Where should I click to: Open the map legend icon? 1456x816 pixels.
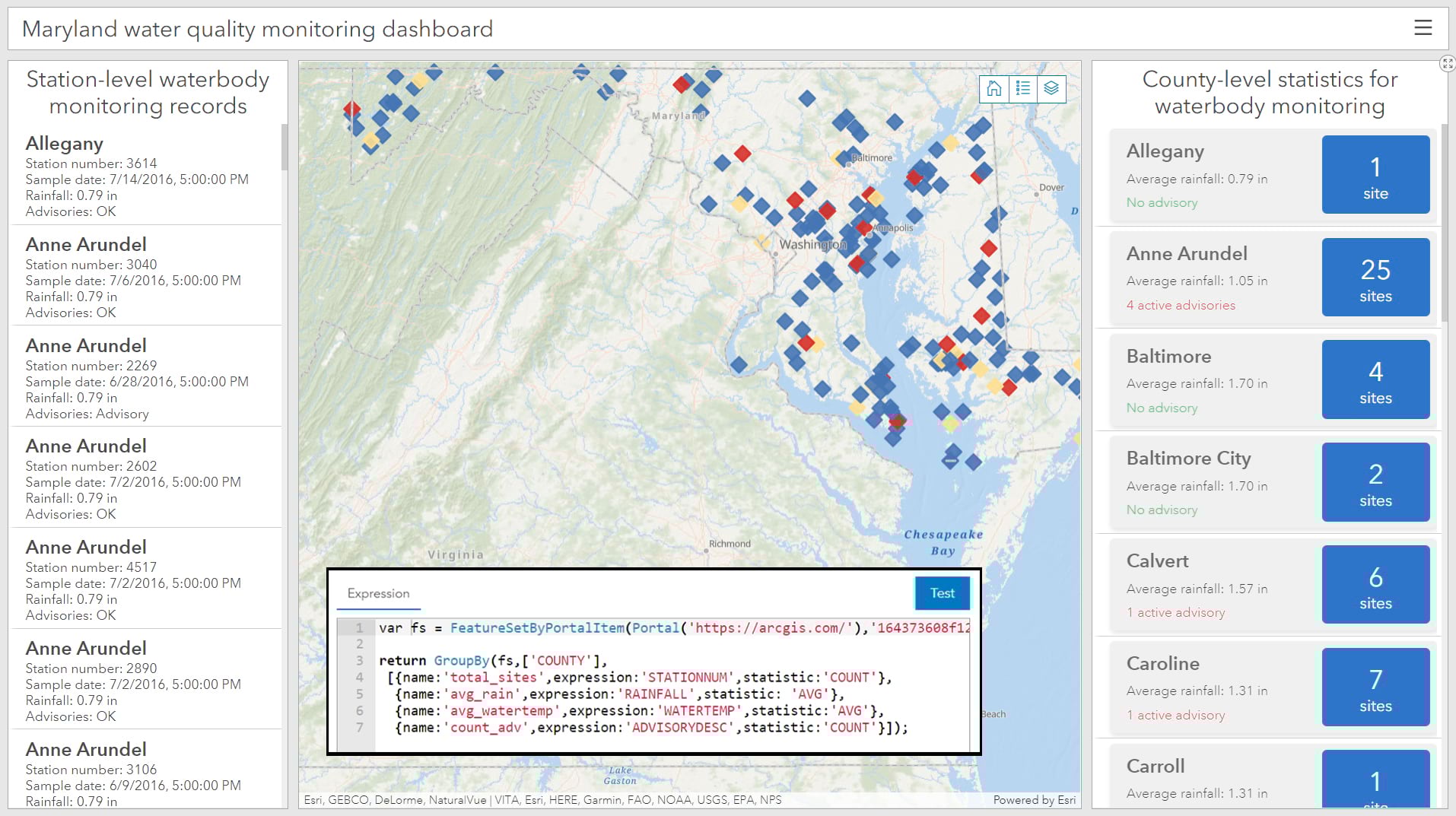click(x=1023, y=89)
